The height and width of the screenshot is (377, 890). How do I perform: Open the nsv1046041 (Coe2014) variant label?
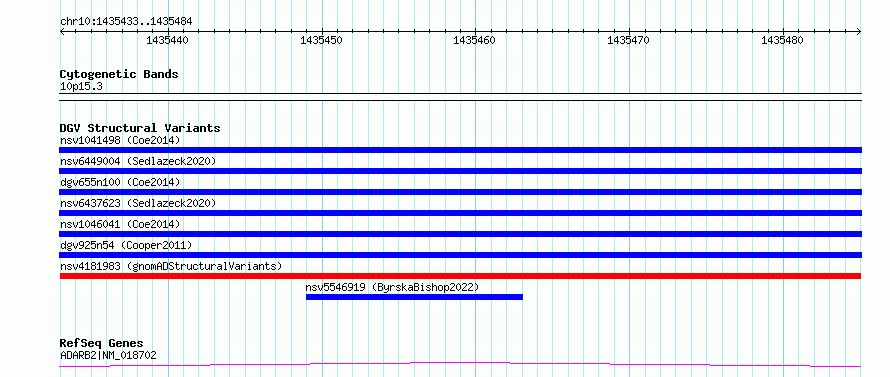[120, 224]
